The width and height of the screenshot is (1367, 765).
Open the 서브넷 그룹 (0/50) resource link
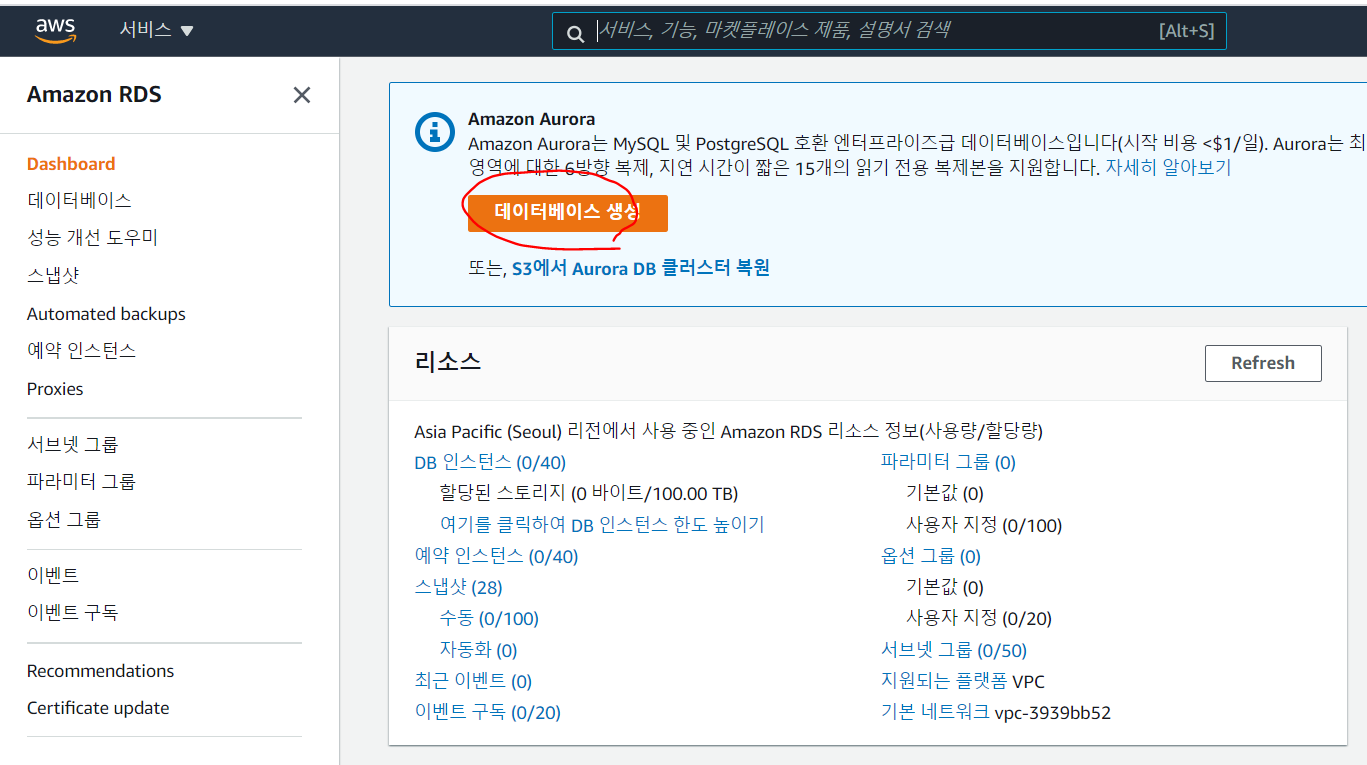[954, 650]
